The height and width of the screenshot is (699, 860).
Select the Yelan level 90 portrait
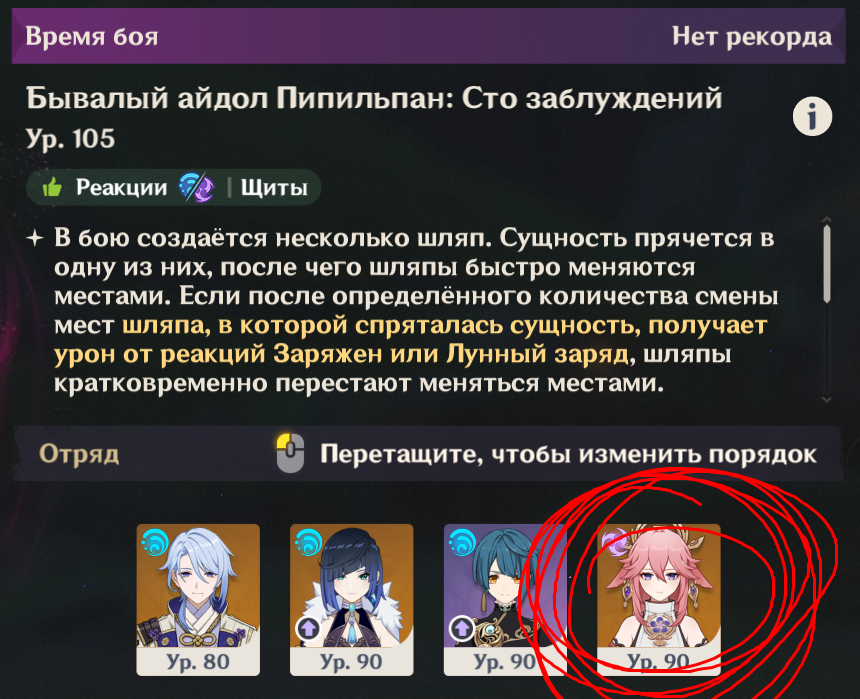click(x=352, y=600)
